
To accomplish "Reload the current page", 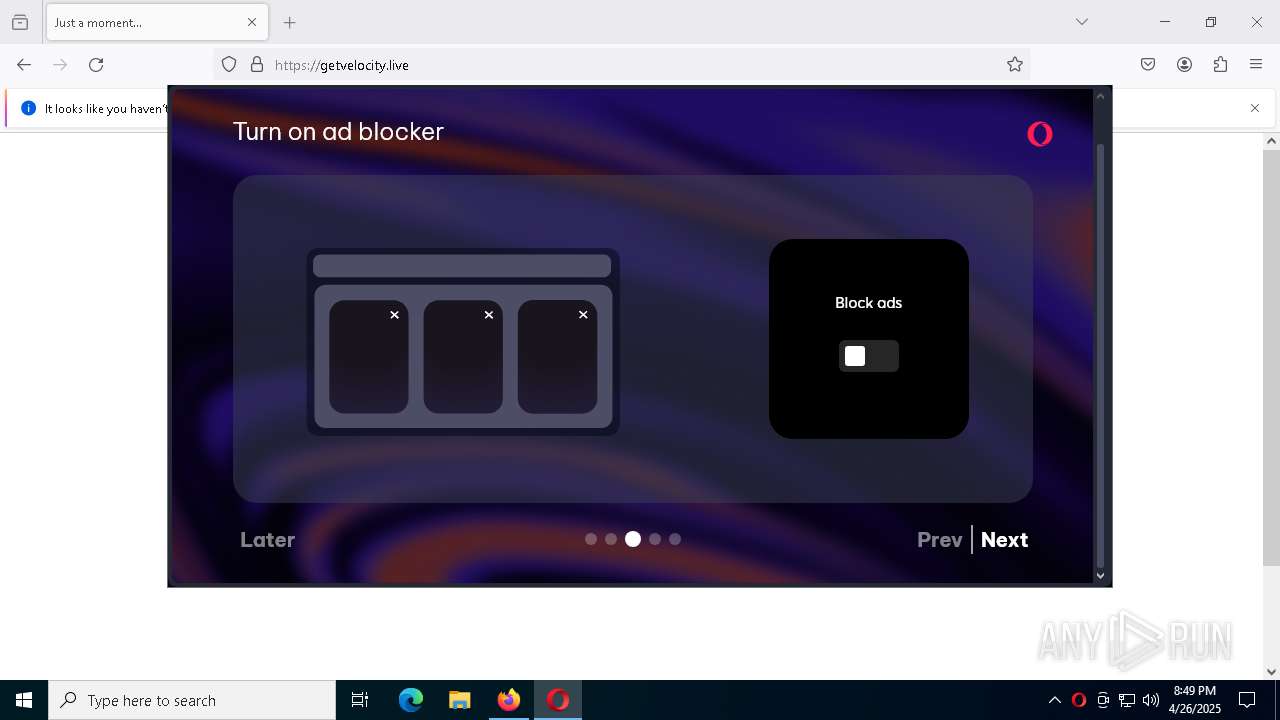I will pos(96,65).
